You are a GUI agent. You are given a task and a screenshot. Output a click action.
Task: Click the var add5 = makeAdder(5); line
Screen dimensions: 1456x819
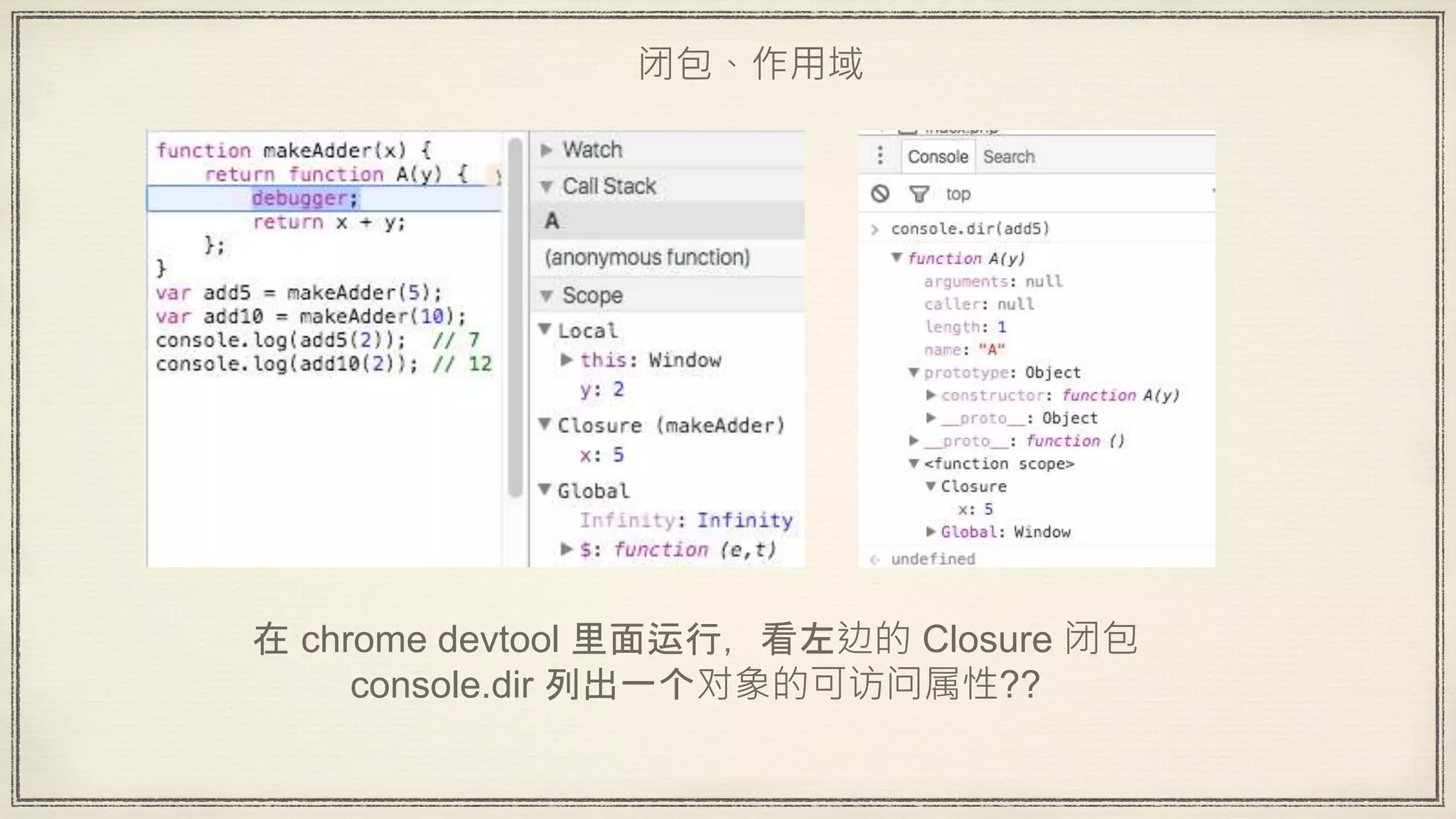299,293
